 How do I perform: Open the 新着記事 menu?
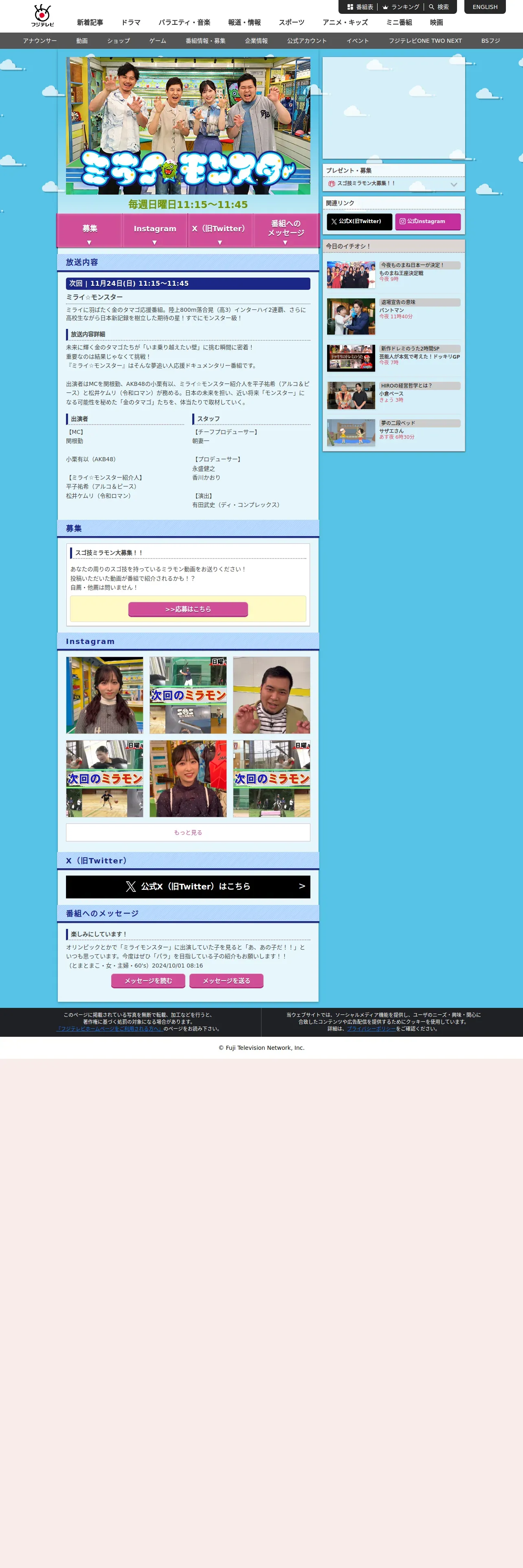click(x=90, y=22)
